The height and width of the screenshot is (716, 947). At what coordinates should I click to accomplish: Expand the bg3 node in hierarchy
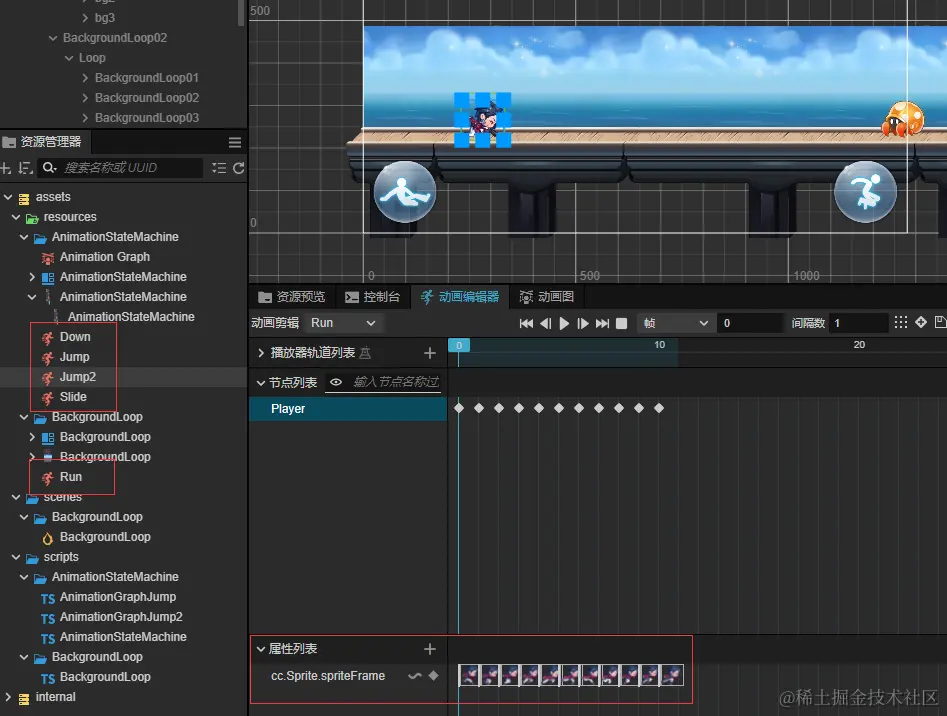coord(85,18)
